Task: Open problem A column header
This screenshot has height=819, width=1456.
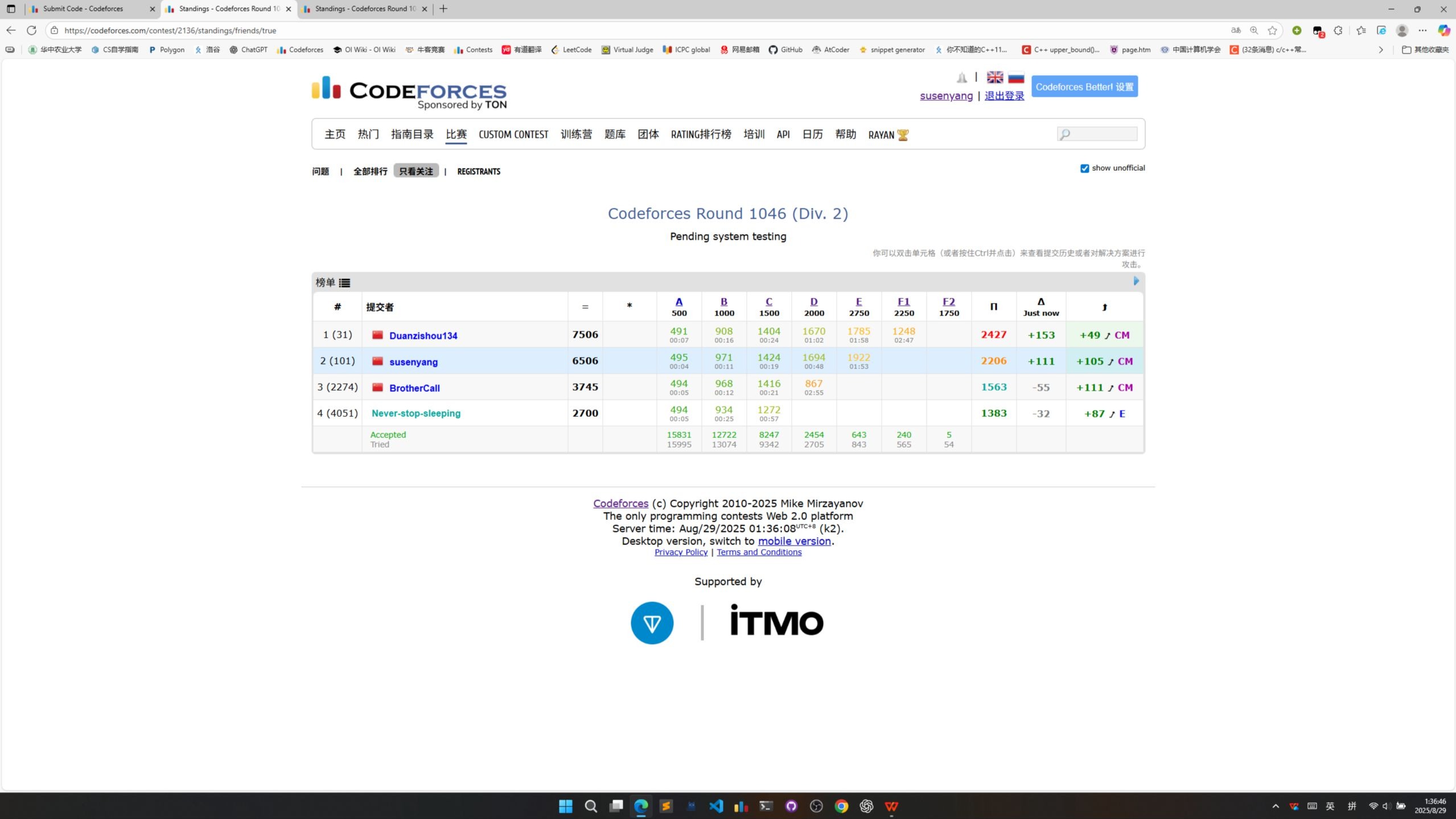Action: point(678,302)
